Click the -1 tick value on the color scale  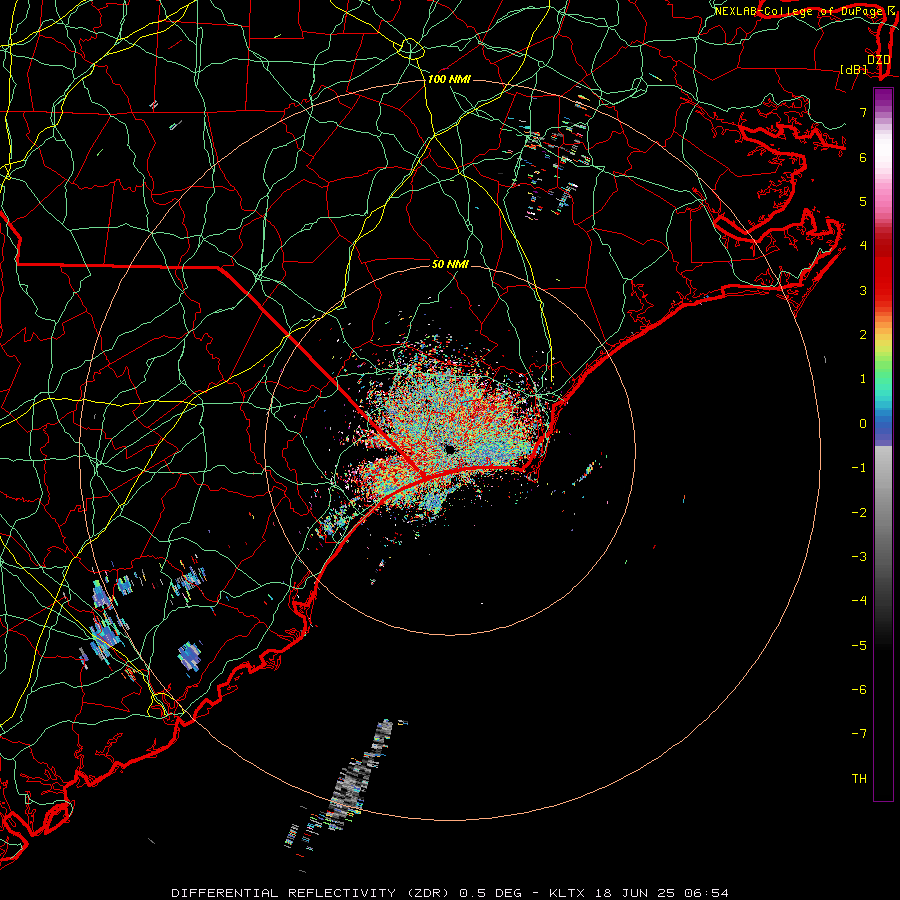859,468
